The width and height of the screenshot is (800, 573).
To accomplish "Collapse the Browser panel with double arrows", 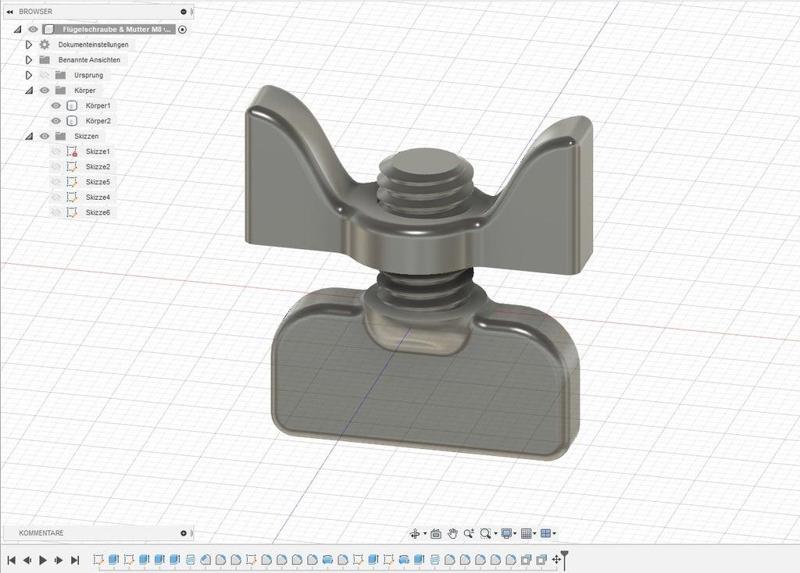I will (10, 11).
